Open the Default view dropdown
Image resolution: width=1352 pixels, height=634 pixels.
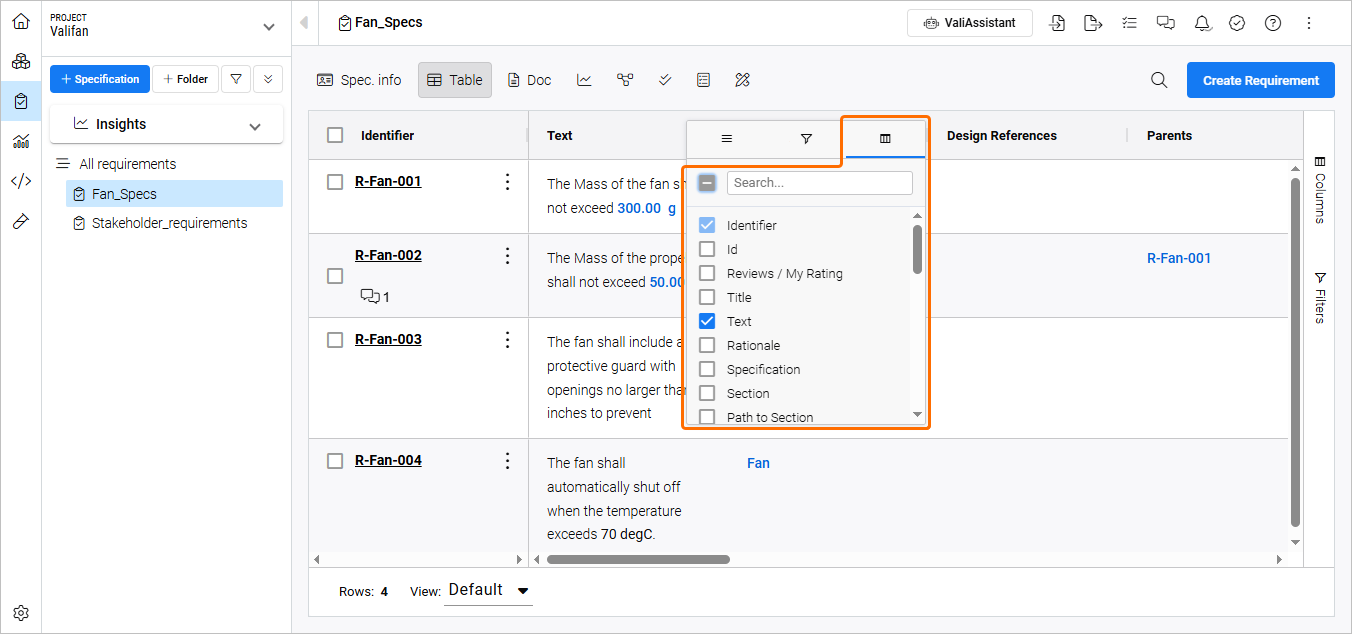(489, 590)
